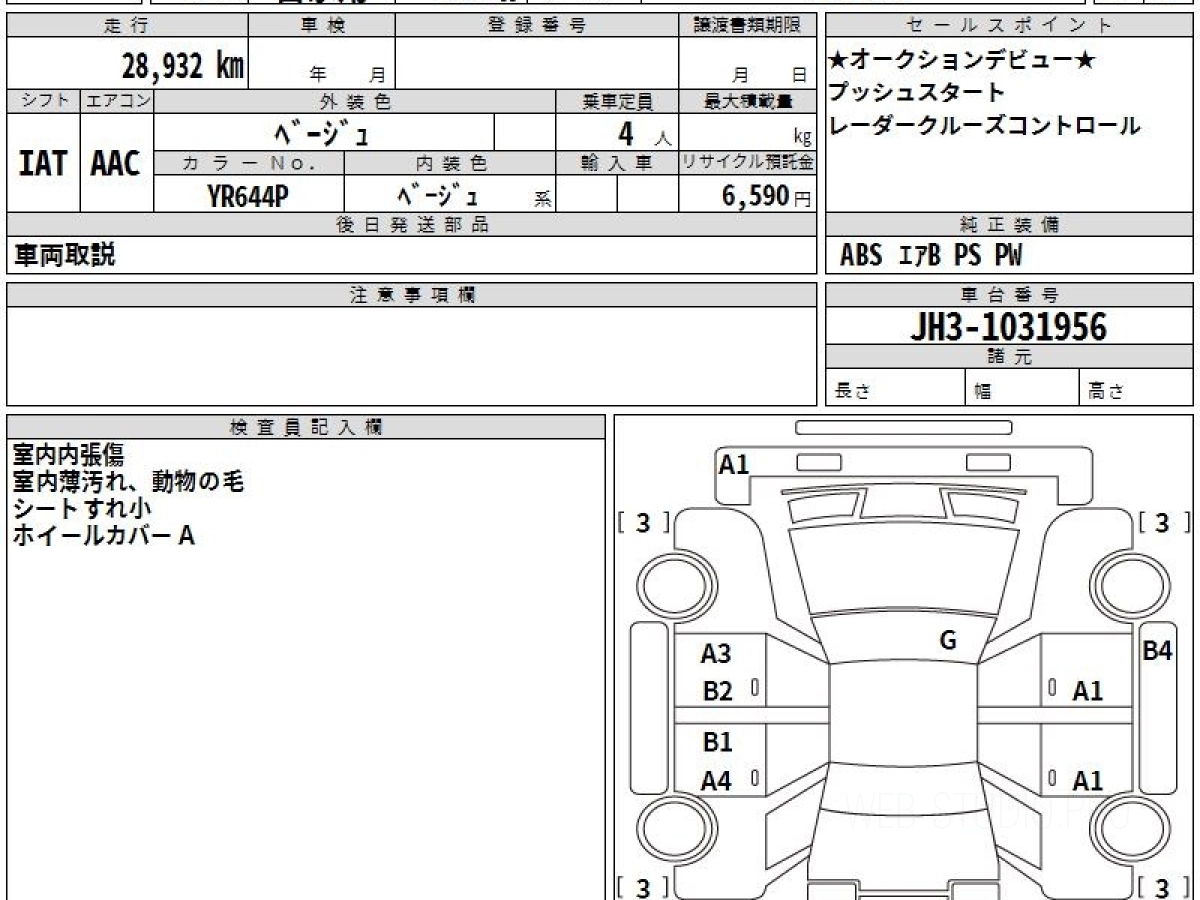Select equipment line ABS エアB PS PW

[x=931, y=256]
